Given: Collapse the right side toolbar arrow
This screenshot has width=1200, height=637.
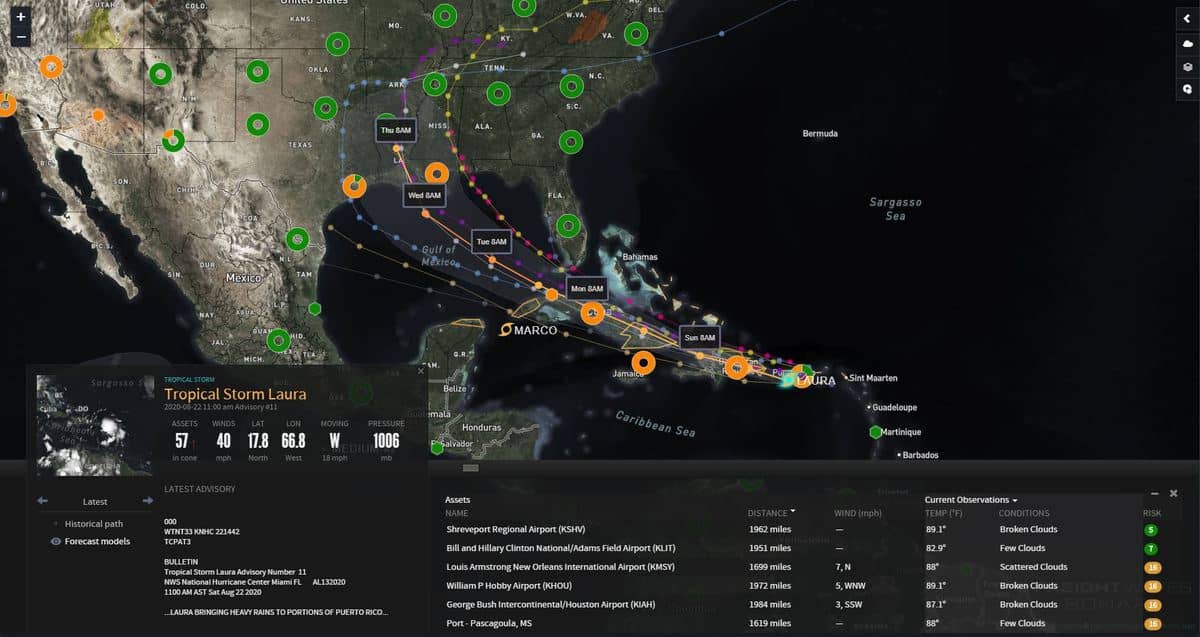Looking at the screenshot, I should 1187,19.
